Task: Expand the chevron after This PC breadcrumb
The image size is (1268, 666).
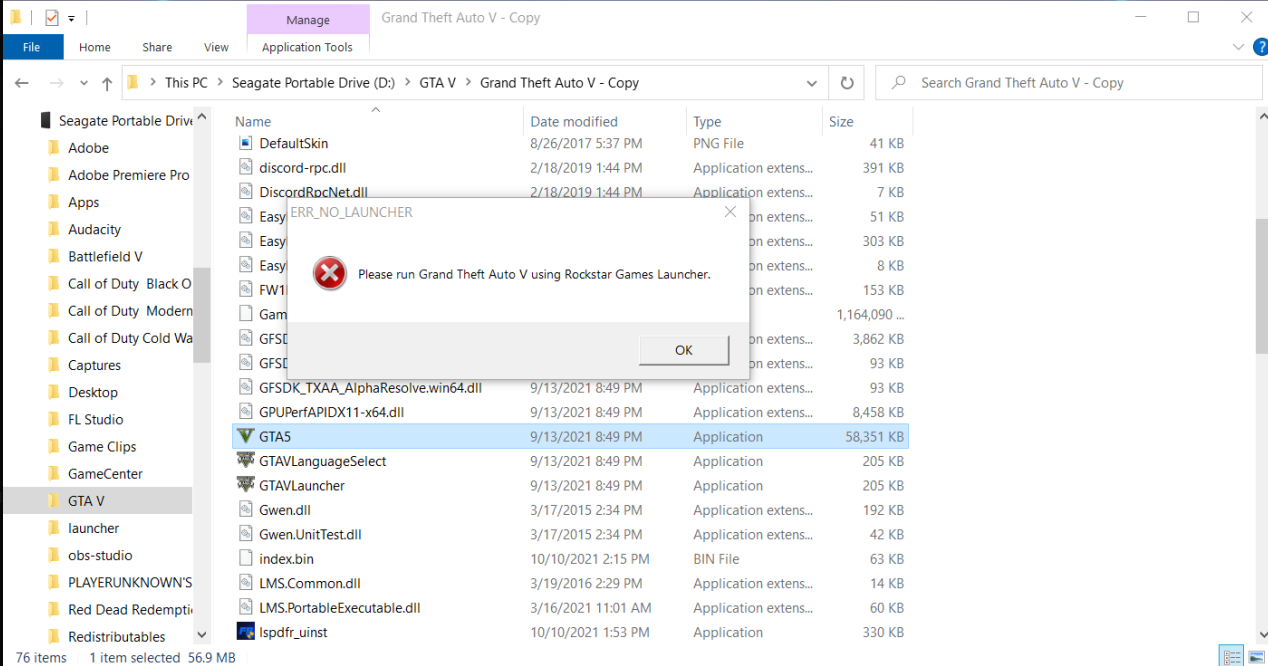Action: point(220,83)
